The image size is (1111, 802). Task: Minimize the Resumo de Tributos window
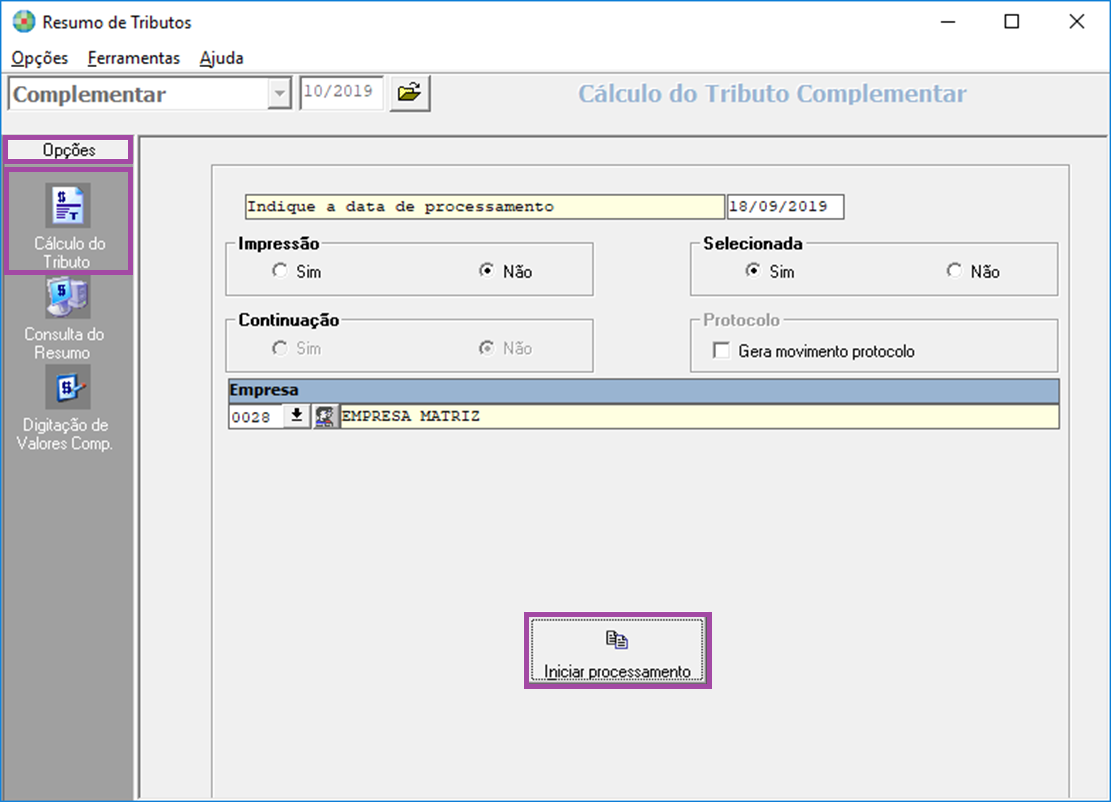point(947,22)
